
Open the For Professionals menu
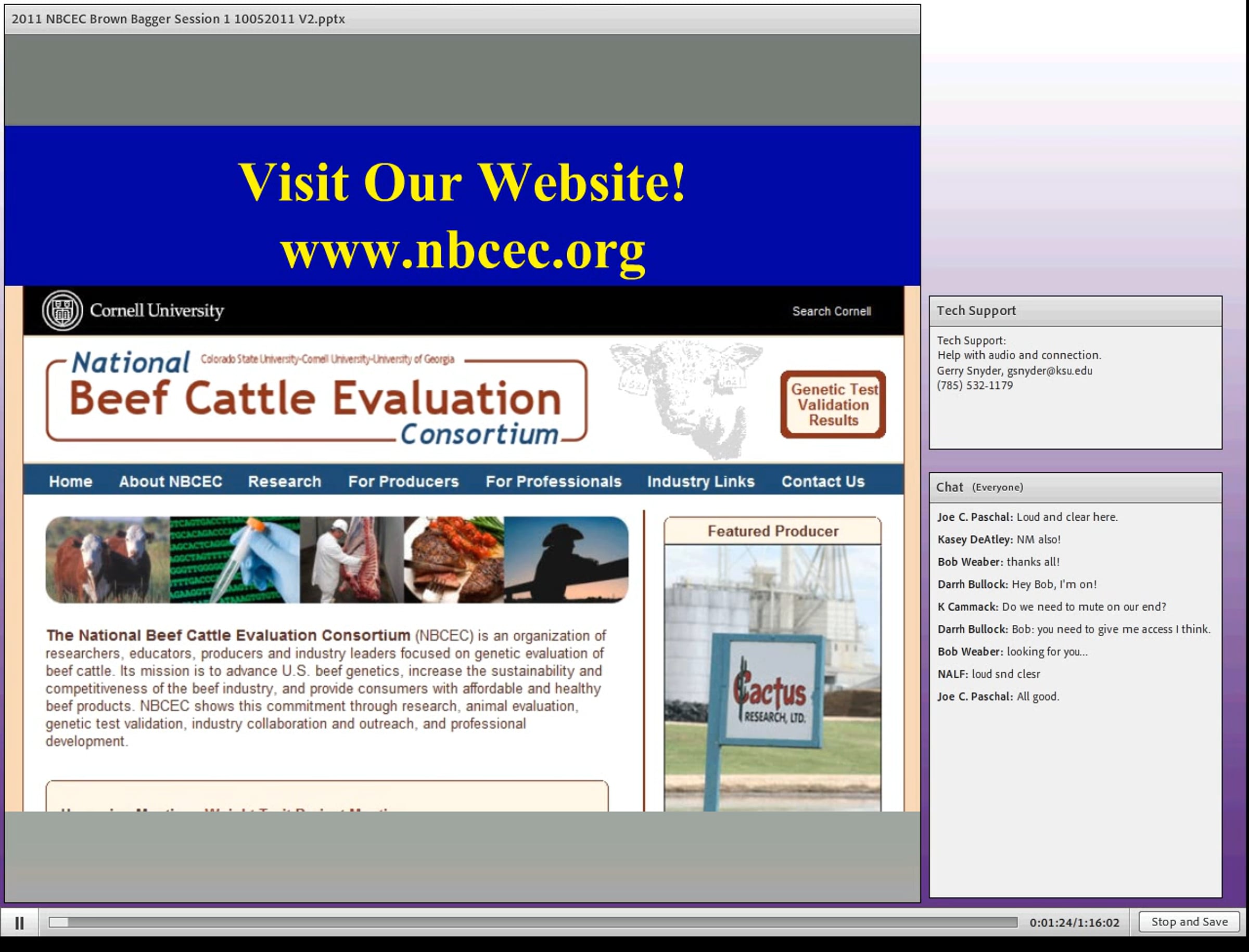(x=553, y=481)
